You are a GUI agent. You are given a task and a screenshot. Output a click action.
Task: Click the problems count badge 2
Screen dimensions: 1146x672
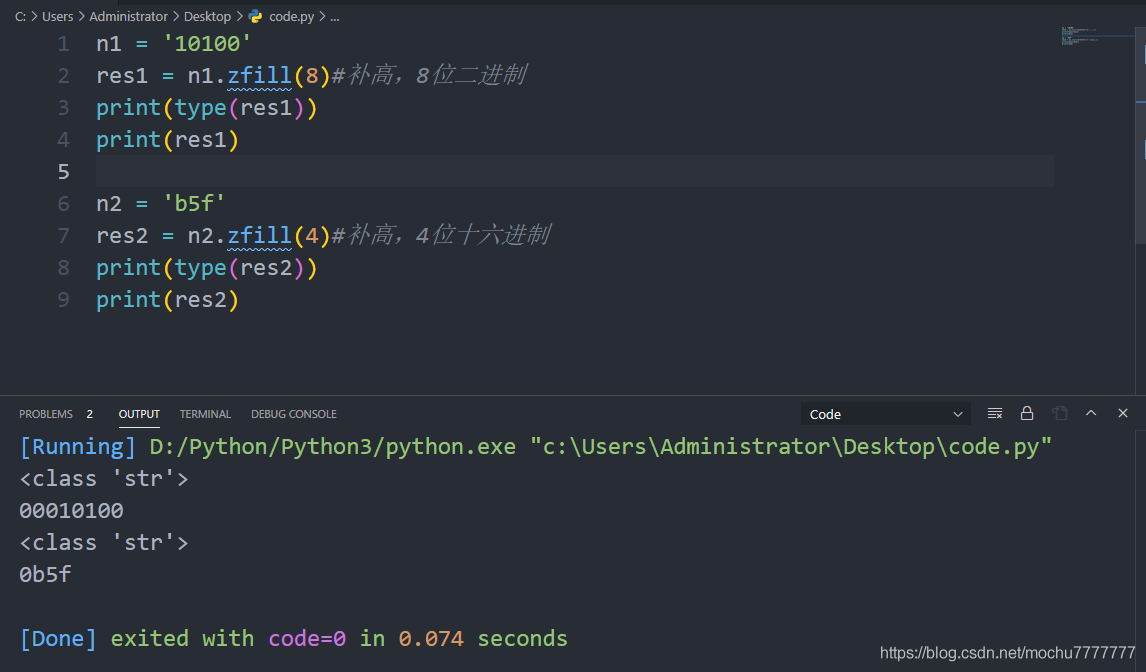(90, 414)
